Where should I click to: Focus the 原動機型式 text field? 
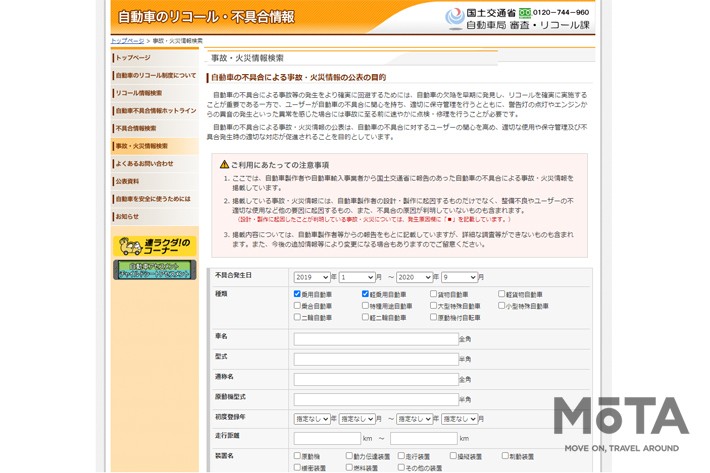[x=376, y=399]
